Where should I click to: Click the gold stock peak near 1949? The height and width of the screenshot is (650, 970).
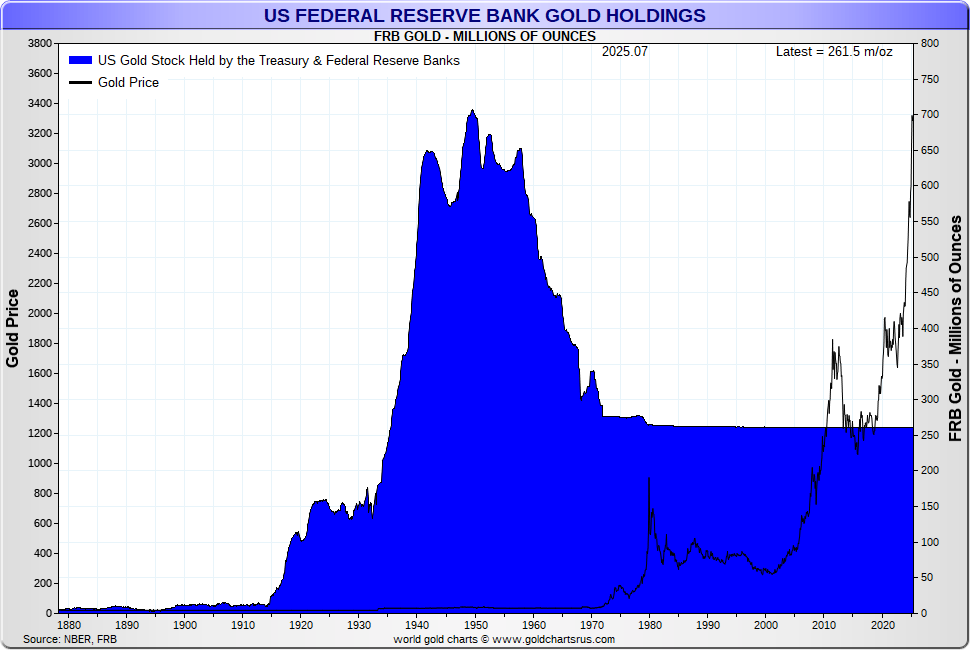pyautogui.click(x=473, y=111)
